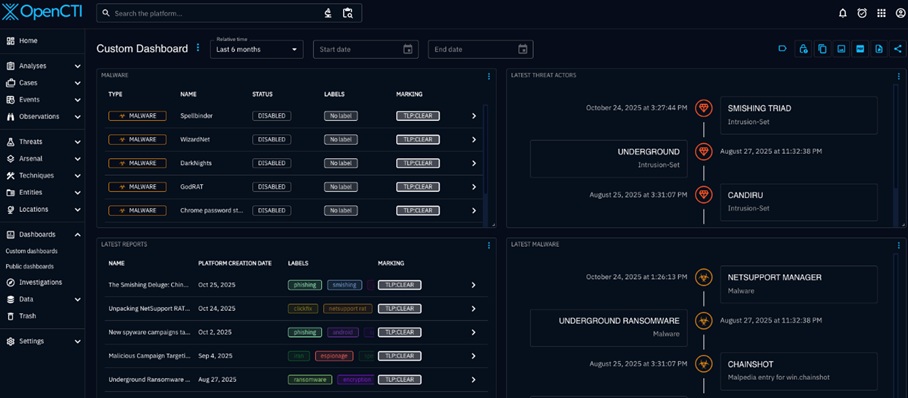The height and width of the screenshot is (398, 908).
Task: Open SMISHING TRIAD threat actor card
Action: click(x=799, y=115)
